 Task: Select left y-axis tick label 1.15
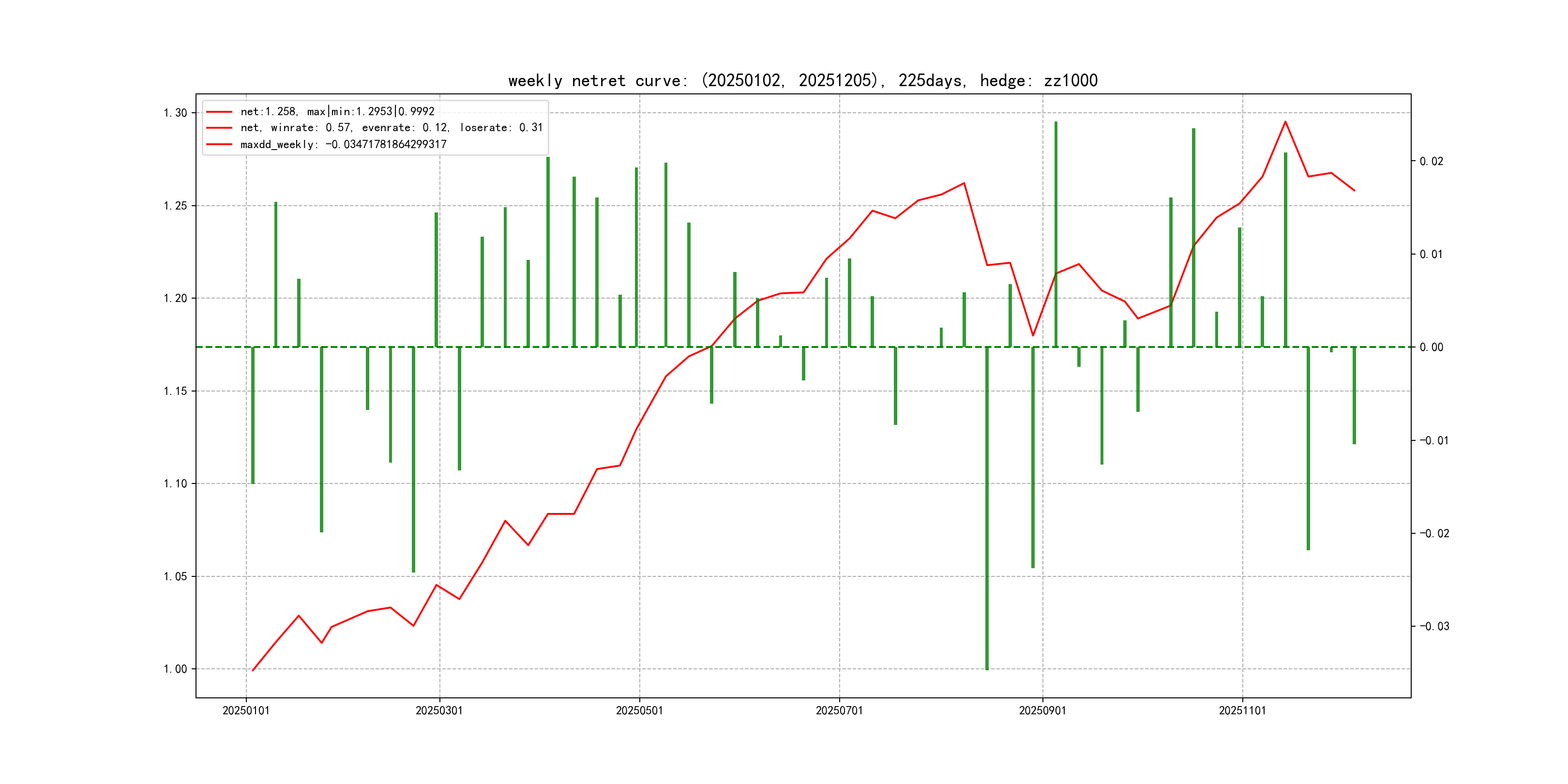click(175, 391)
